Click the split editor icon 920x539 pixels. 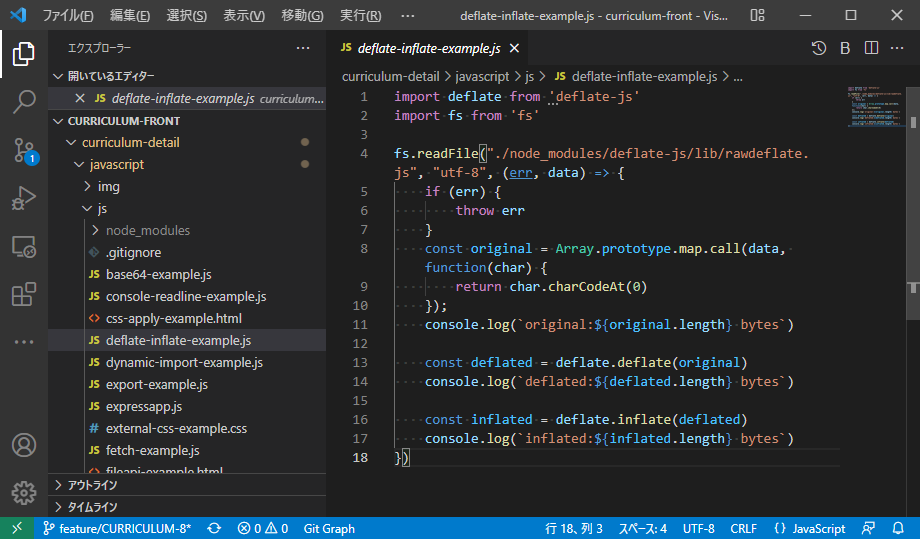coord(871,48)
